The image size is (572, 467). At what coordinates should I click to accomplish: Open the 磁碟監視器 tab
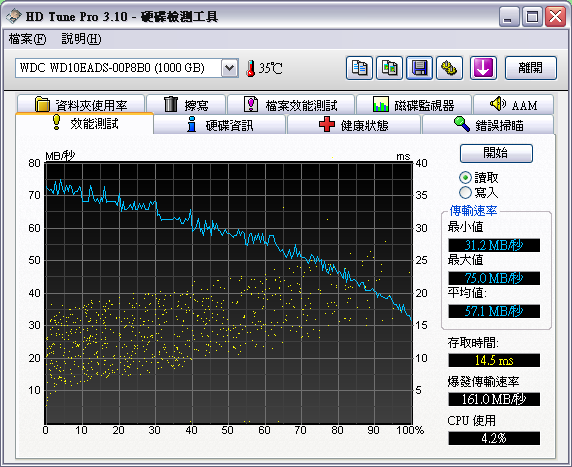click(414, 104)
